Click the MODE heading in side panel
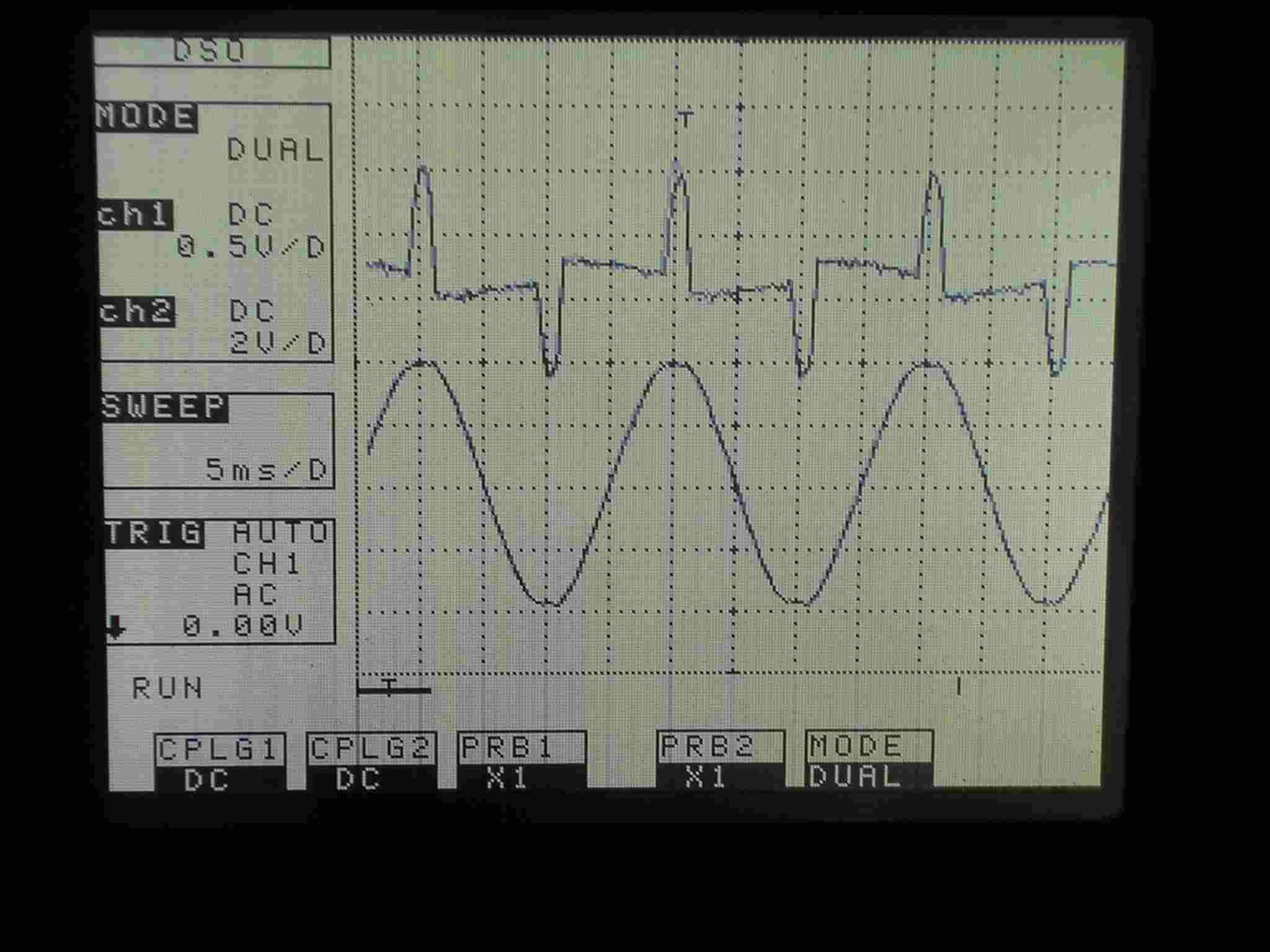Screen dimensions: 1270x952 click(146, 117)
